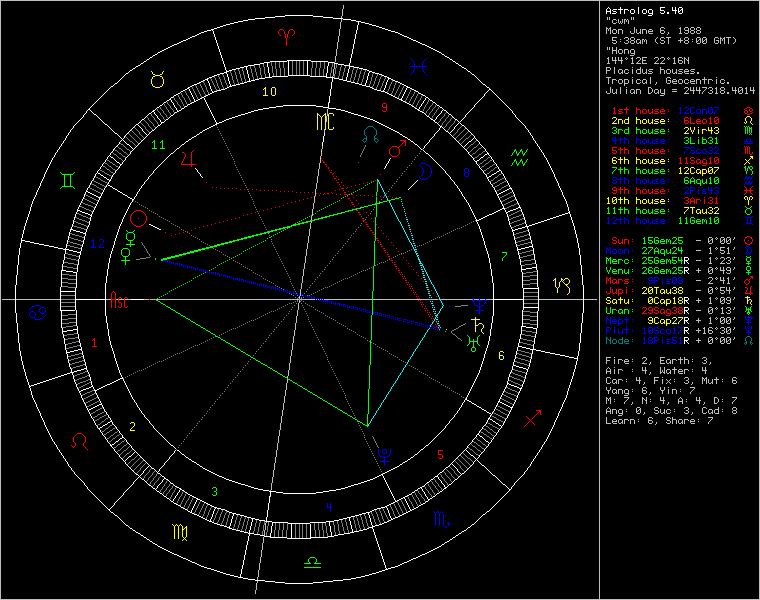Viewport: 760px width, 600px height.
Task: Click the green Mercury symbol in house 12
Action: [x=130, y=238]
